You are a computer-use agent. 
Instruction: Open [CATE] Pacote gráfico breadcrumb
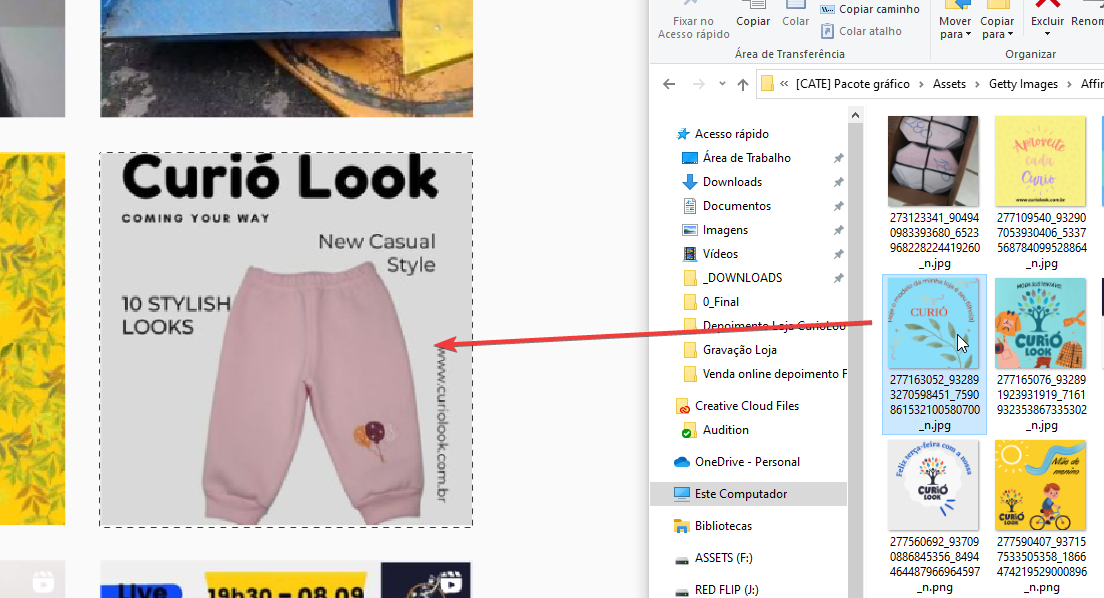pos(853,84)
